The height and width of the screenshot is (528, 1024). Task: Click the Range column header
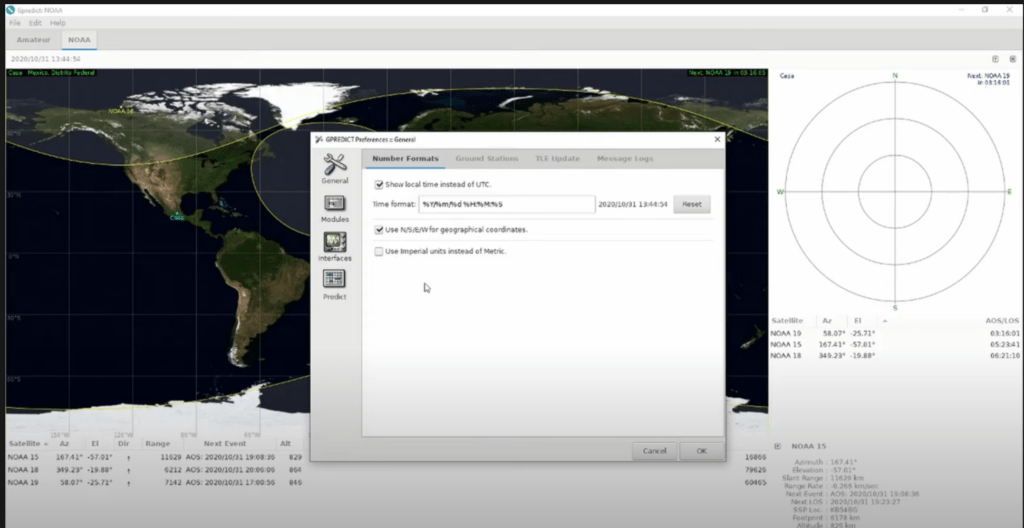[158, 444]
